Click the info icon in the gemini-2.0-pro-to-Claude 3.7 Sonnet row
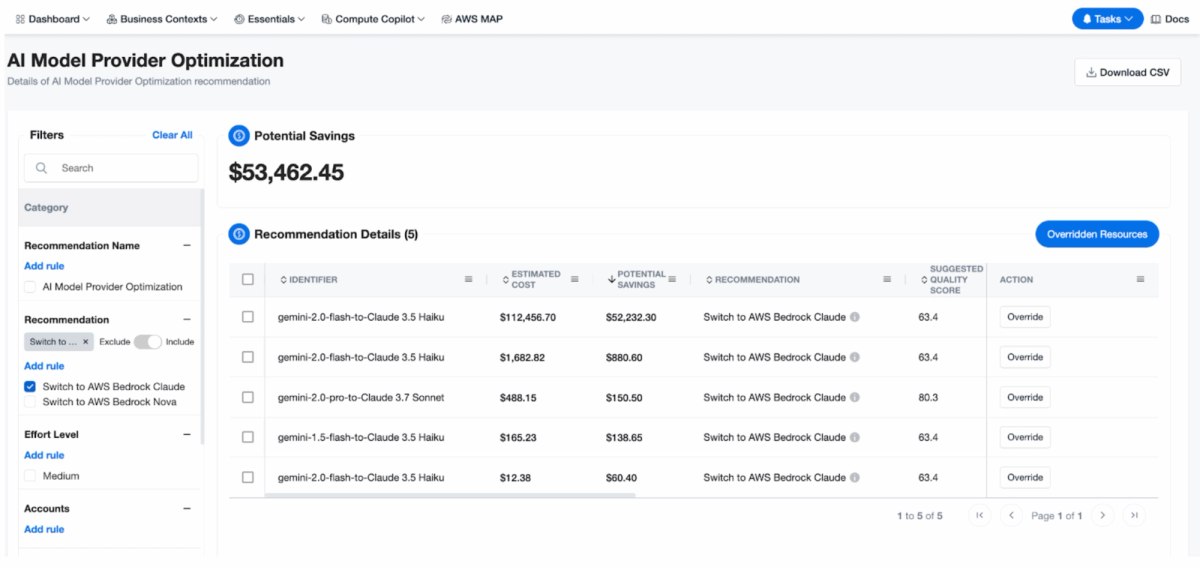 pyautogui.click(x=855, y=397)
